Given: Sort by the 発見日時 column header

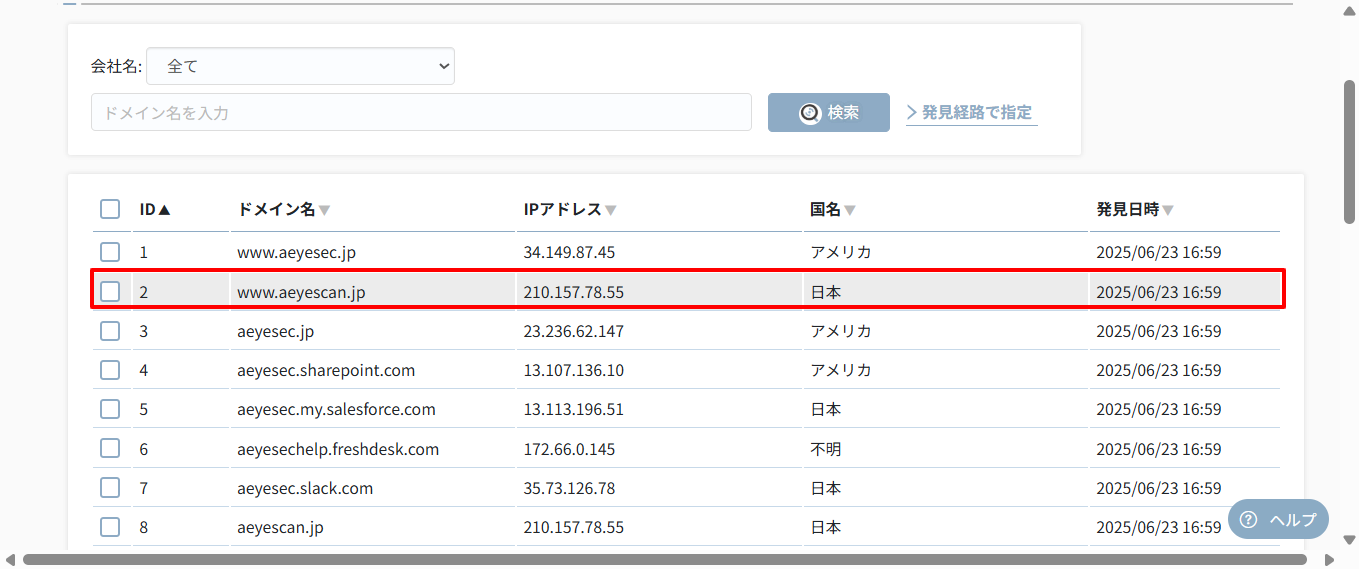Looking at the screenshot, I should (1135, 209).
